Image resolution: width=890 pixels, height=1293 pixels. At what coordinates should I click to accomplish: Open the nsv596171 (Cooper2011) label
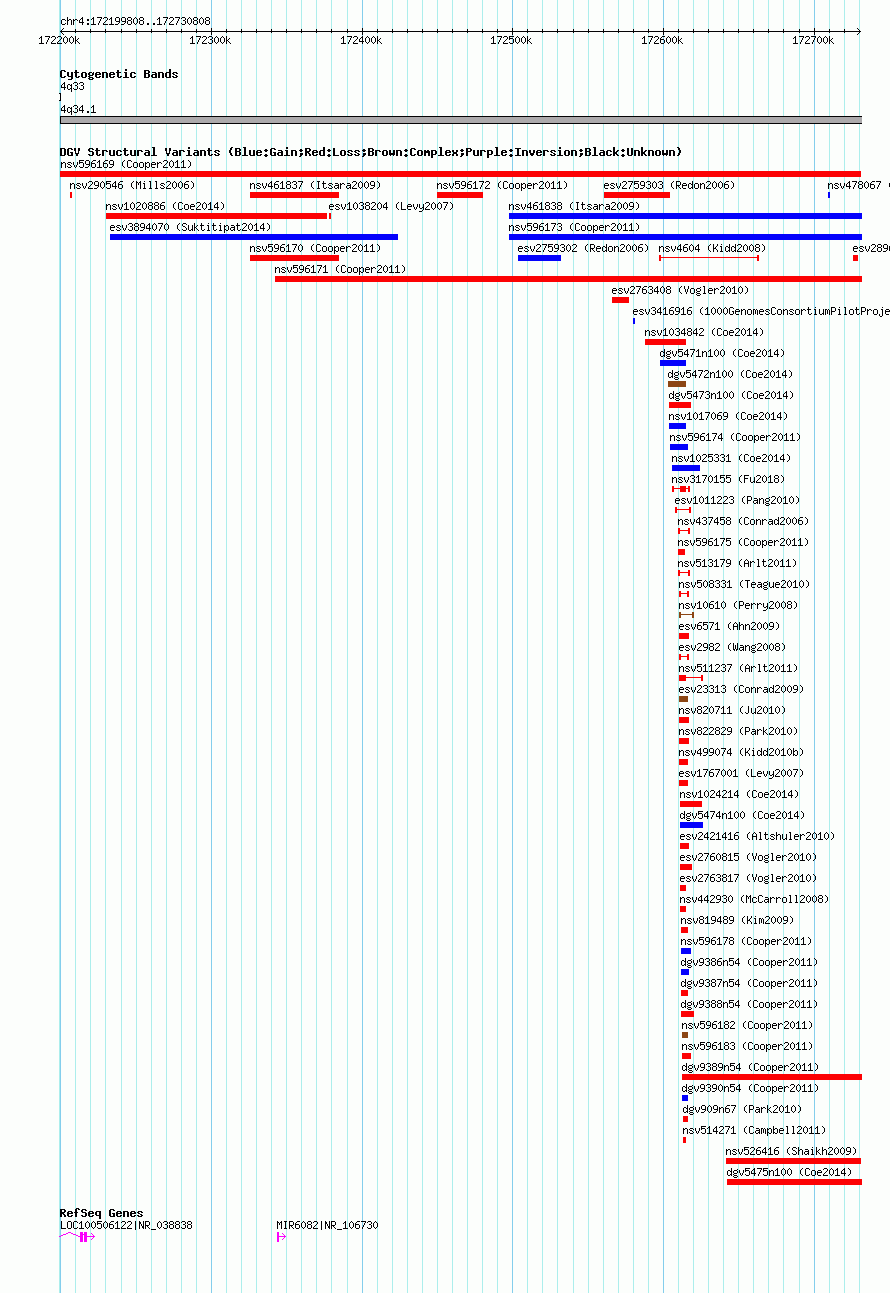pyautogui.click(x=340, y=269)
